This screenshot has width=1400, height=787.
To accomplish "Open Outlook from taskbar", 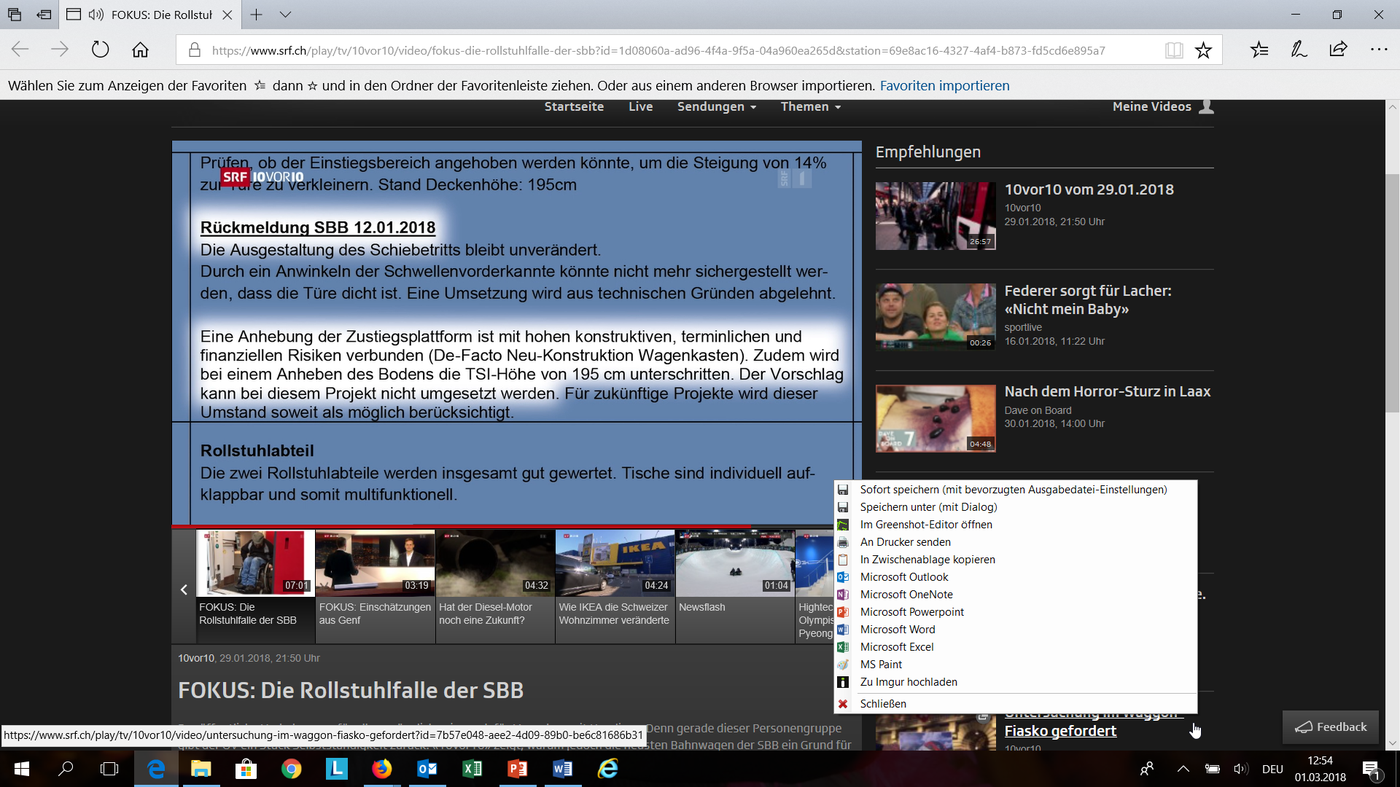I will [x=427, y=769].
